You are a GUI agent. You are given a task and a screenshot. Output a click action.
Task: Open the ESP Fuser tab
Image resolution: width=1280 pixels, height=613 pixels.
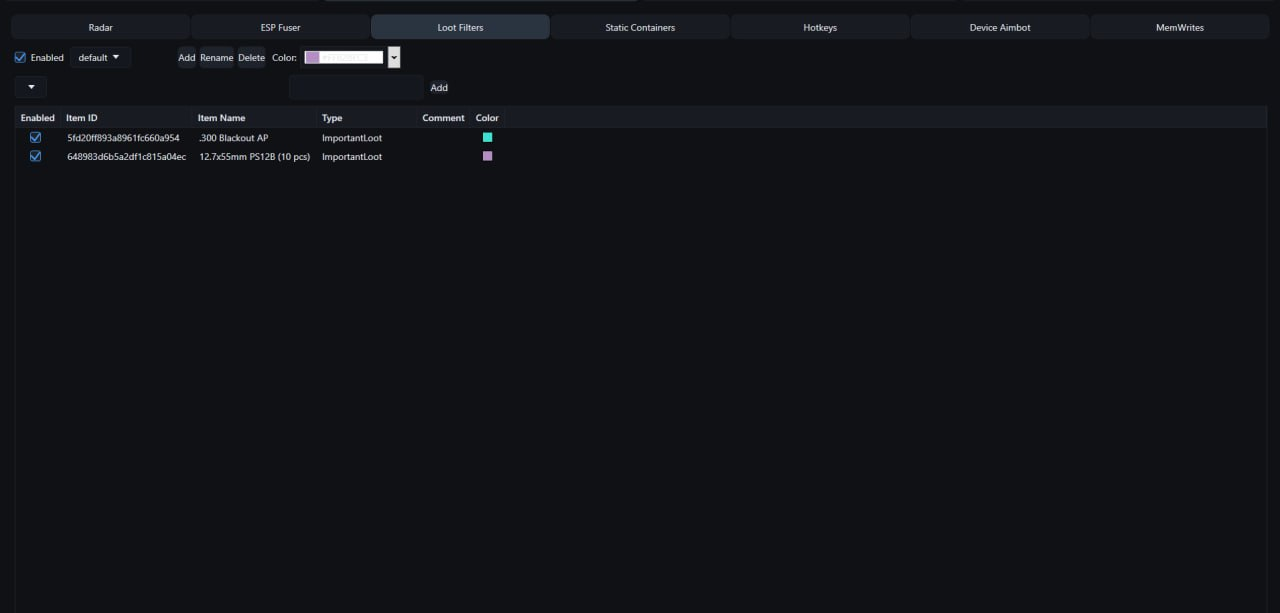(280, 27)
